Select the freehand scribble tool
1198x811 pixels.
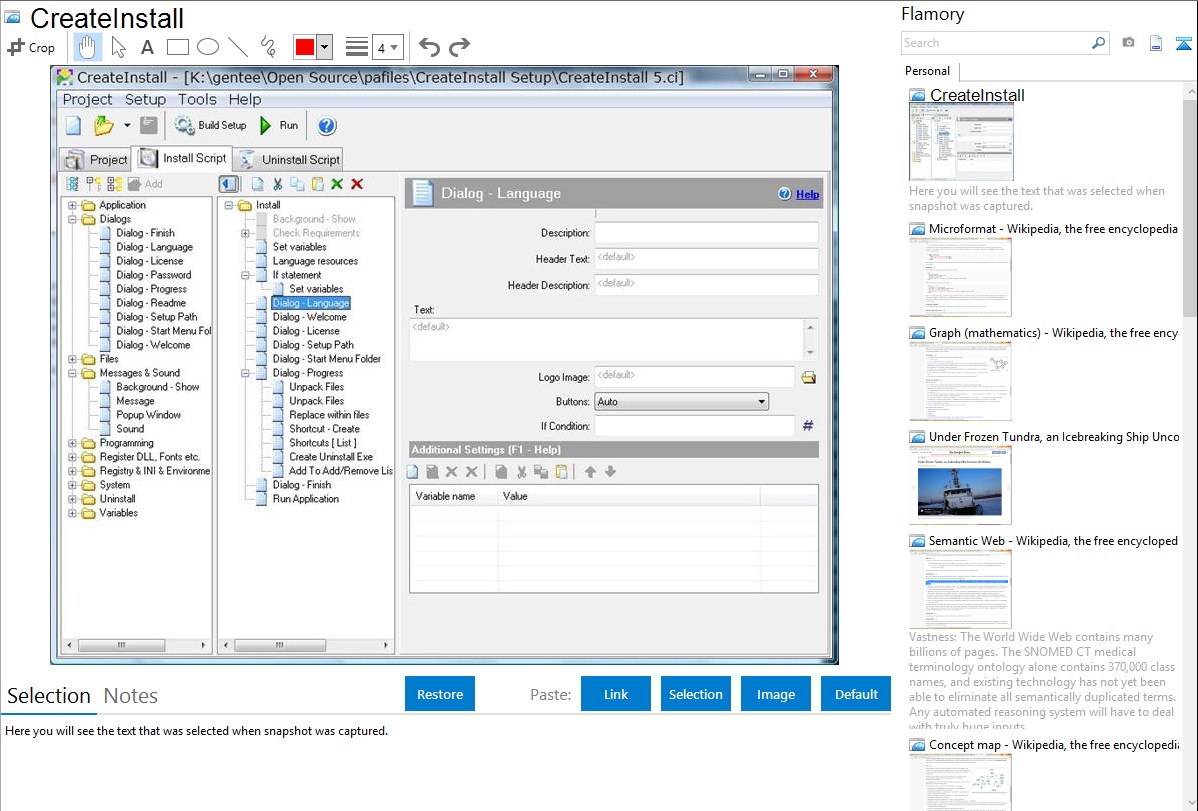click(268, 47)
